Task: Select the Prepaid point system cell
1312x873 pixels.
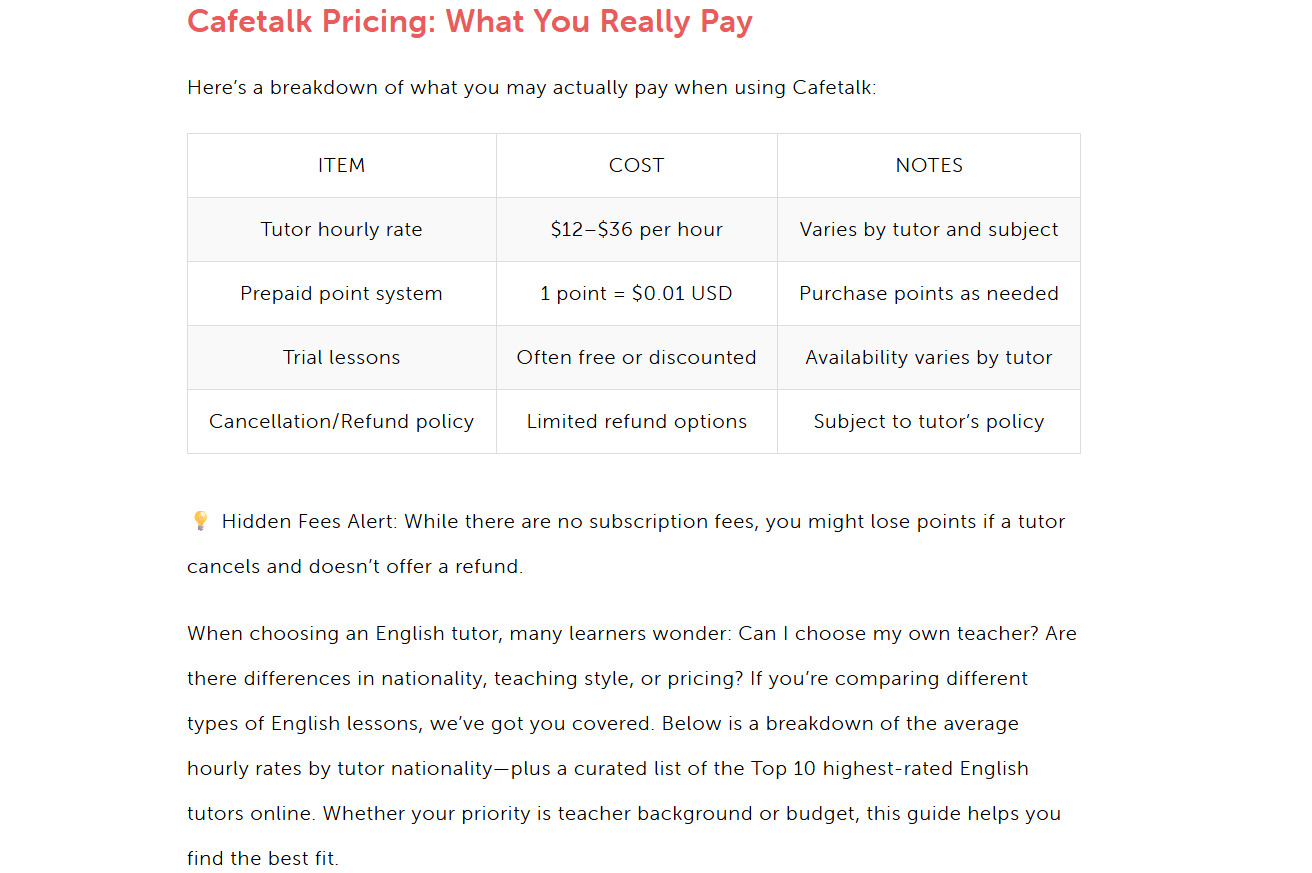Action: tap(341, 294)
